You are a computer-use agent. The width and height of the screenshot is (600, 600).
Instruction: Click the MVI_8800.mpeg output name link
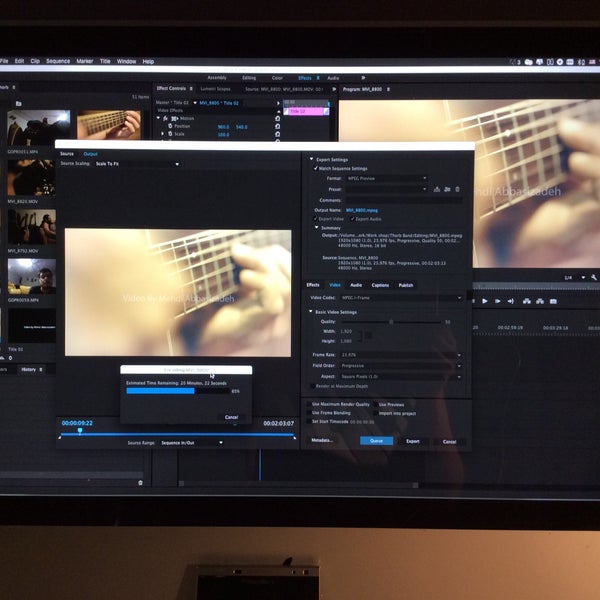pyautogui.click(x=364, y=210)
